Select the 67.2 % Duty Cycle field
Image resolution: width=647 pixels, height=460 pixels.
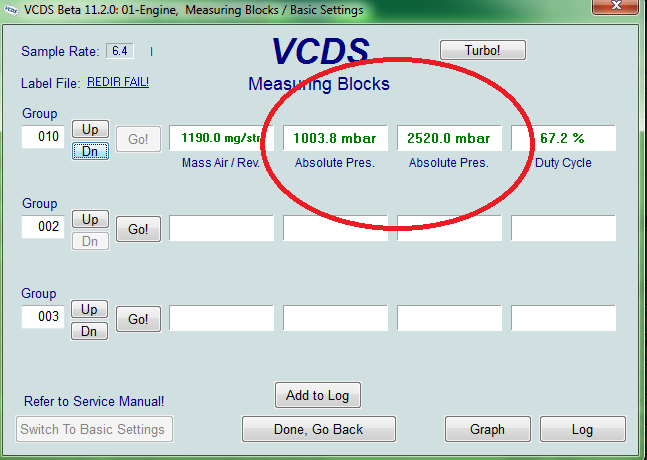[562, 138]
